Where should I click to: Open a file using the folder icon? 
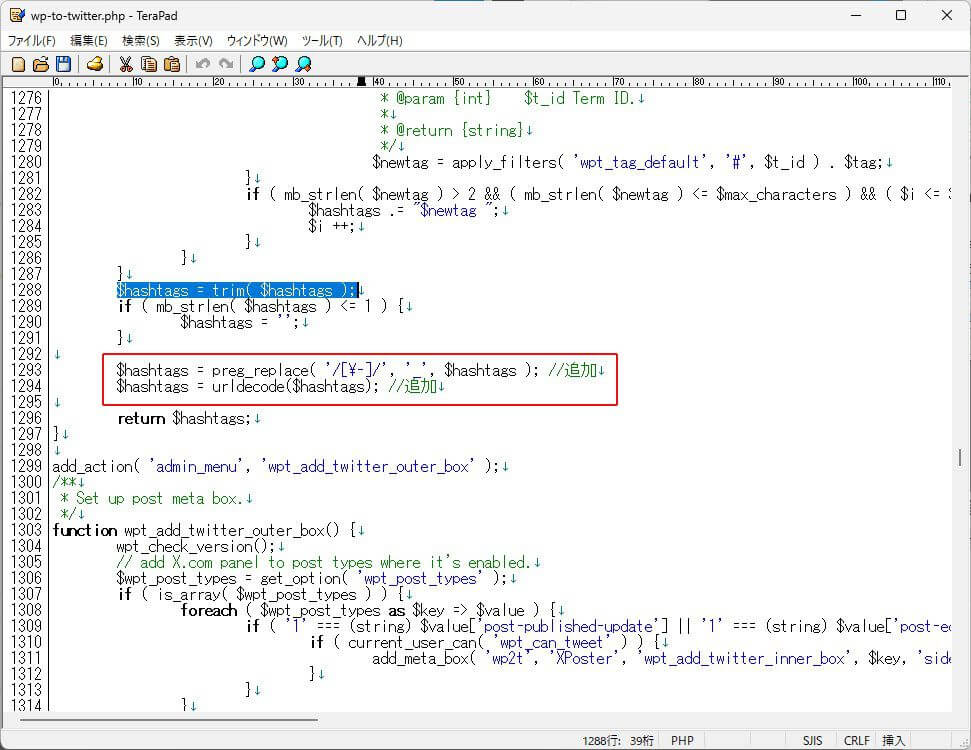point(40,64)
